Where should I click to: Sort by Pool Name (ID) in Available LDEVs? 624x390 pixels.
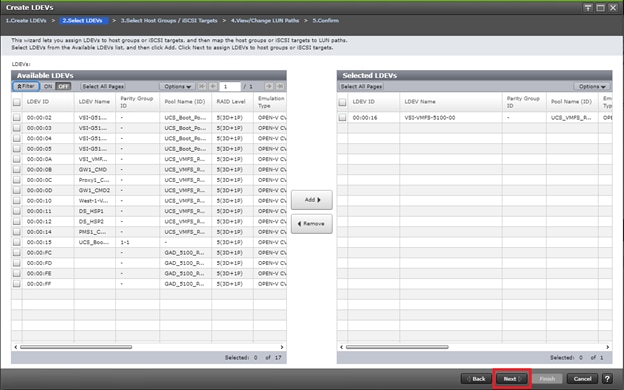[x=185, y=102]
